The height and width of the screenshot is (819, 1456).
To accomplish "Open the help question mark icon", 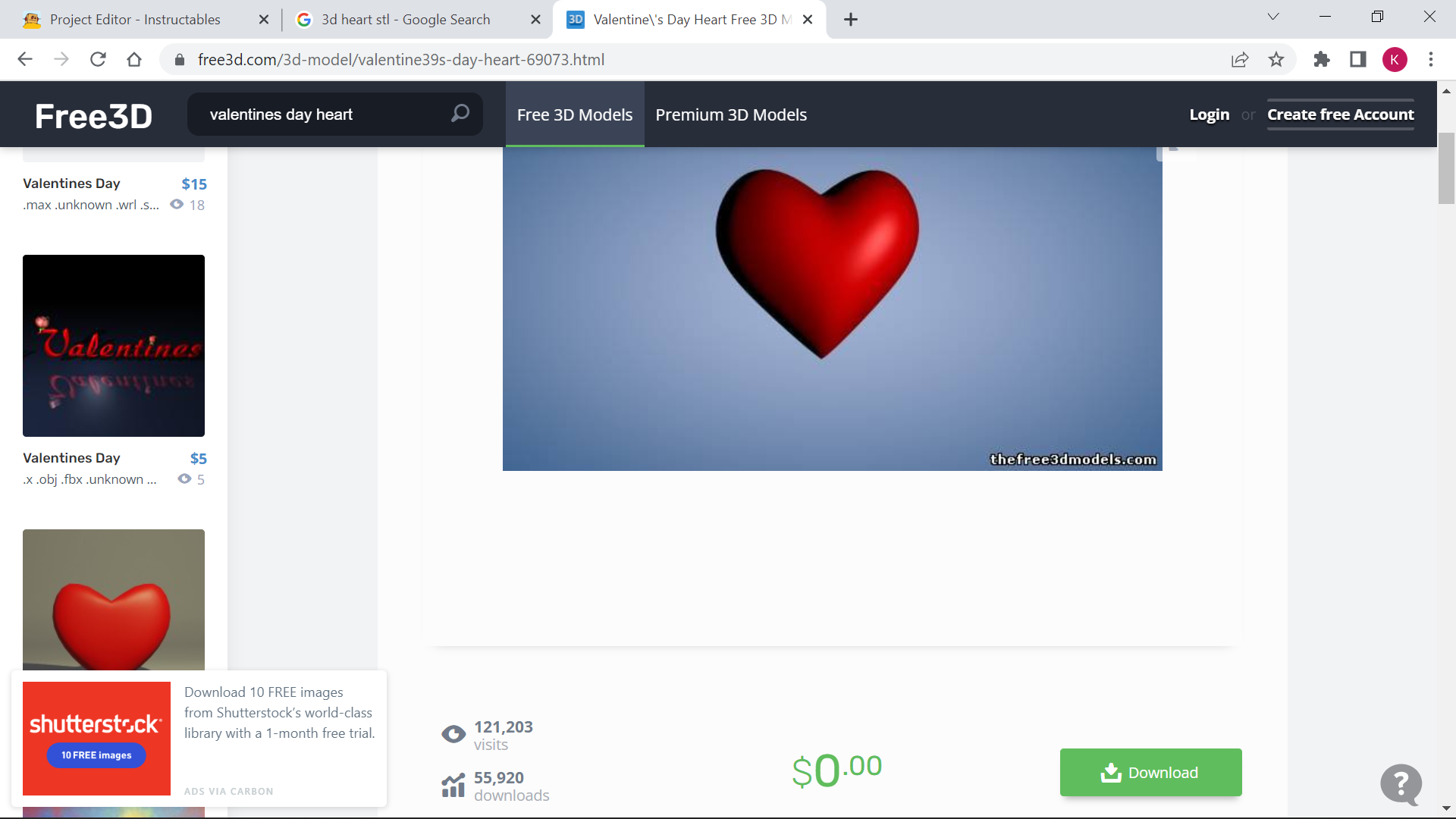I will pyautogui.click(x=1399, y=785).
